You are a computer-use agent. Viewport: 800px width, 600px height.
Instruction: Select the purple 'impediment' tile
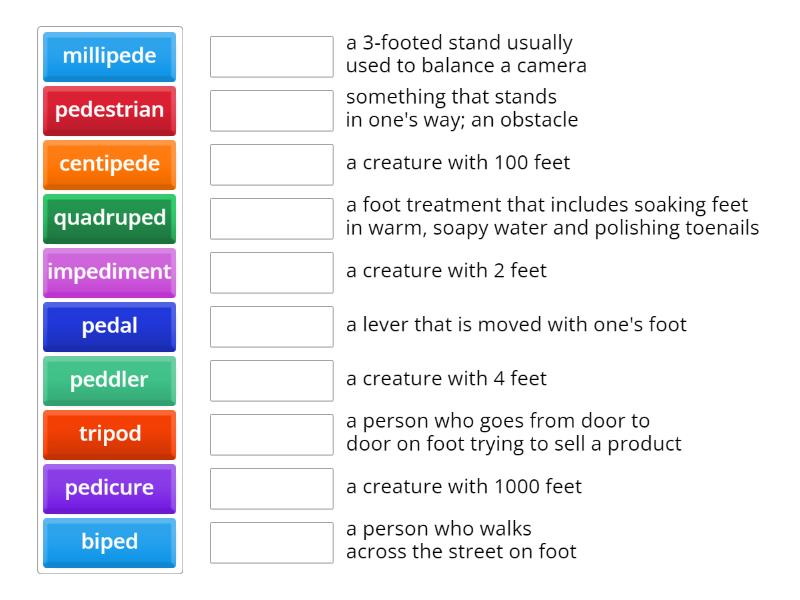tap(110, 272)
